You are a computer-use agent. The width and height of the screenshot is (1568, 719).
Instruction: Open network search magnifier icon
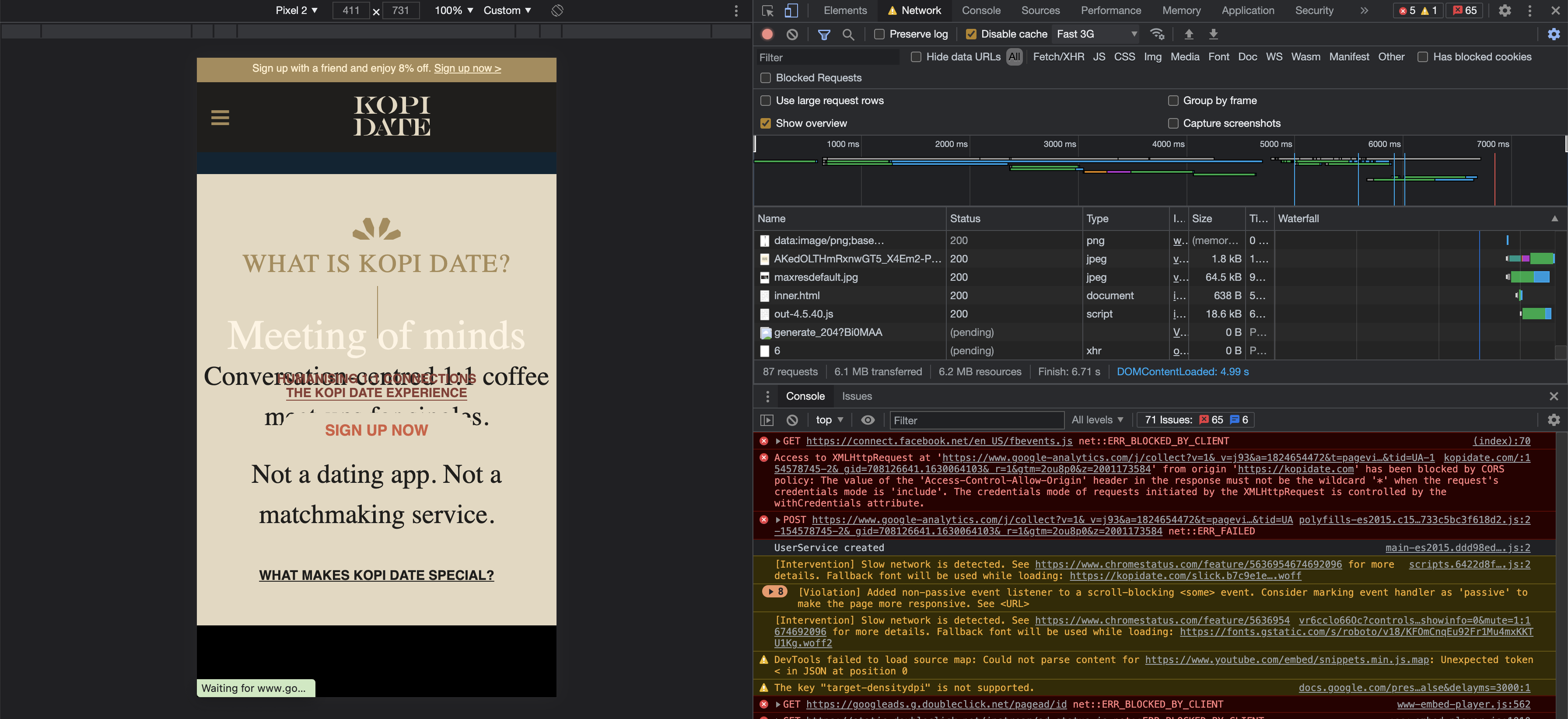(848, 34)
